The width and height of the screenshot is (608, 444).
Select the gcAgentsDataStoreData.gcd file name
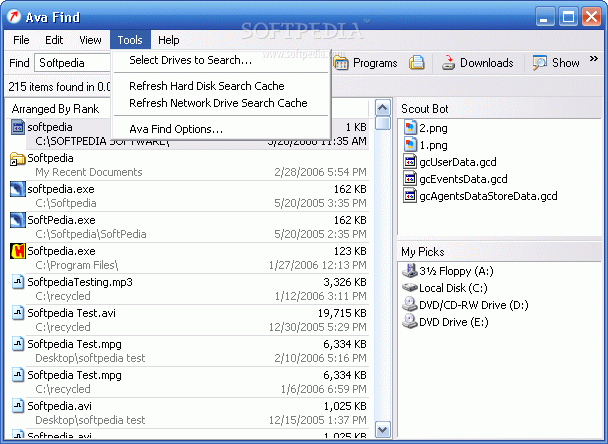click(x=488, y=196)
